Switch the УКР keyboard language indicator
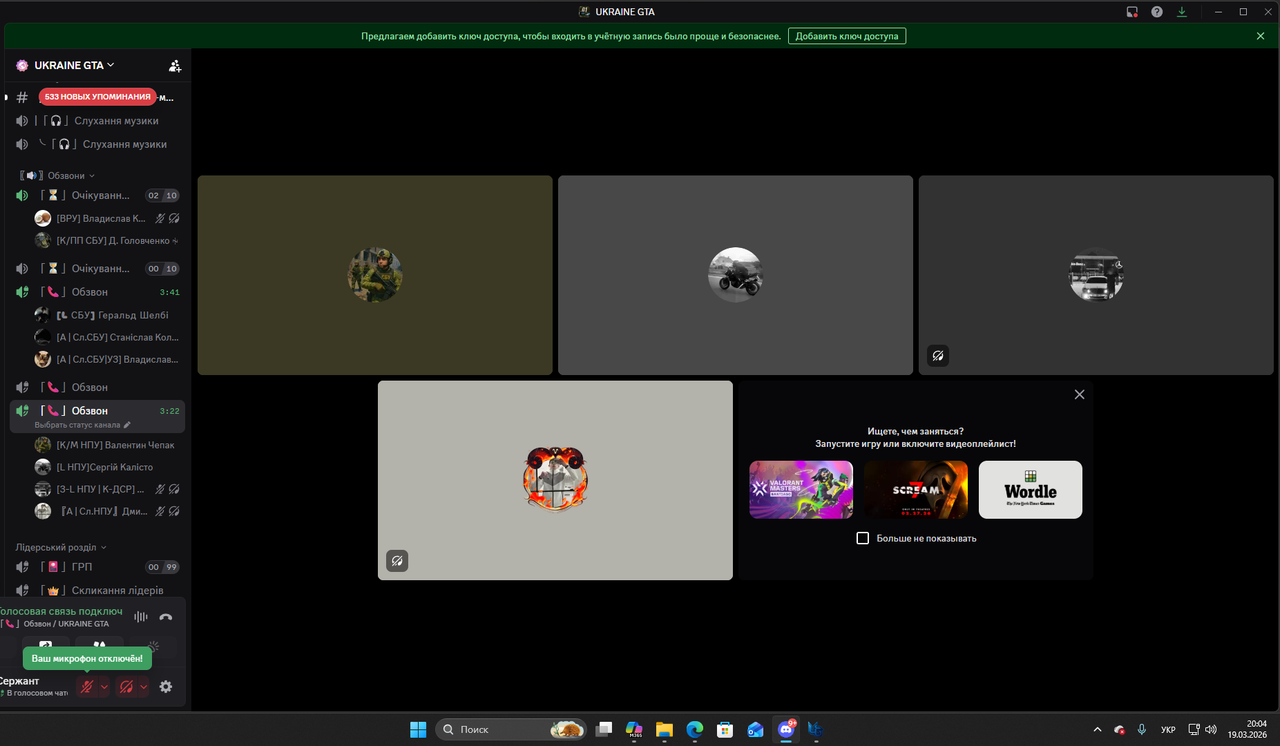Viewport: 1280px width, 746px height. click(x=1168, y=730)
